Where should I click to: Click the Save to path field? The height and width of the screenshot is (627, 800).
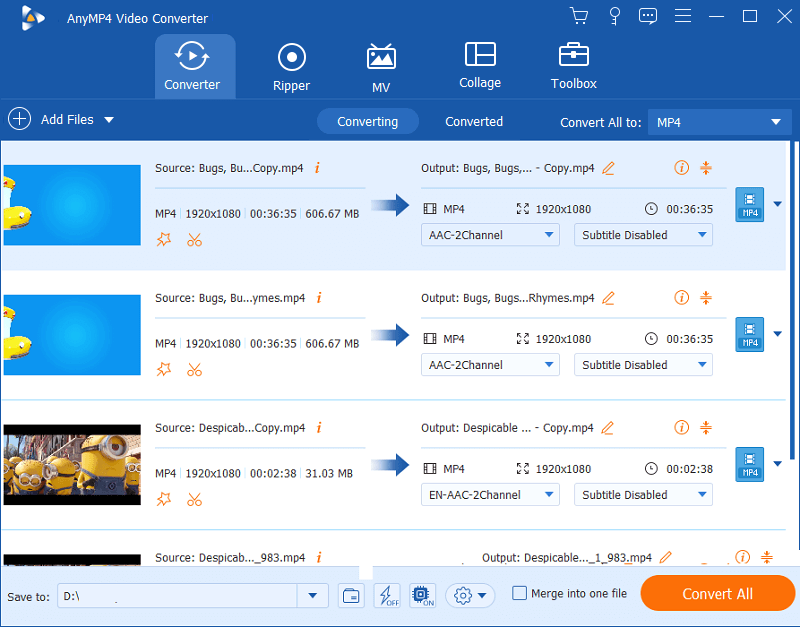[177, 595]
